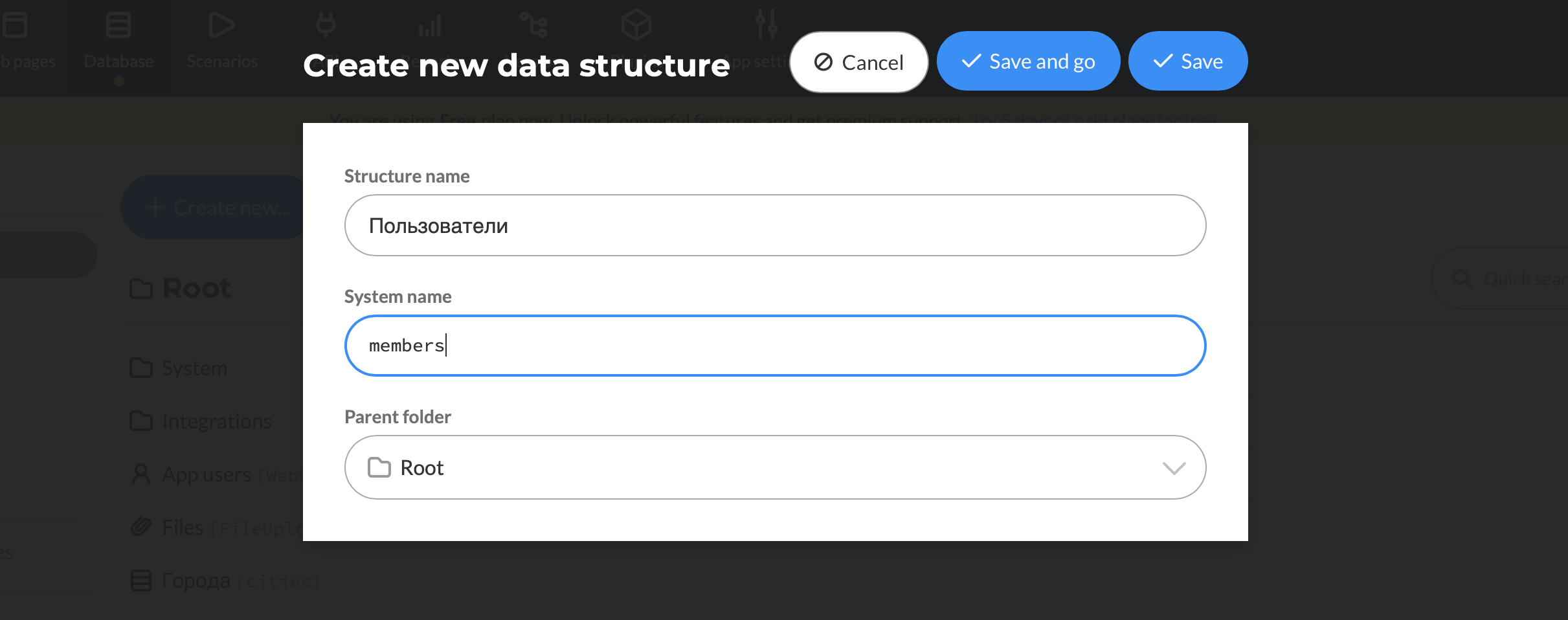
Task: Open the analytics bar chart icon
Action: (x=430, y=27)
